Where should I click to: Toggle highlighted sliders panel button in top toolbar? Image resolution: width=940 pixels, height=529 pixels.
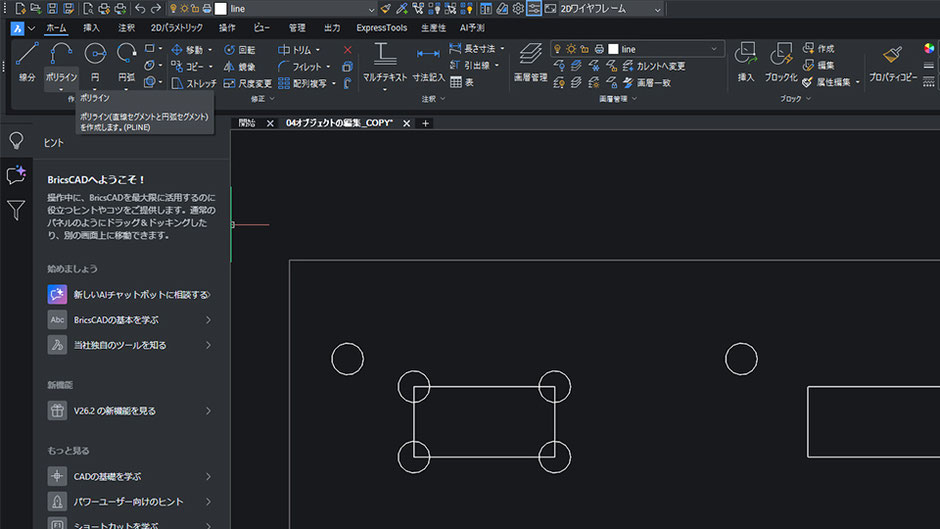[534, 8]
